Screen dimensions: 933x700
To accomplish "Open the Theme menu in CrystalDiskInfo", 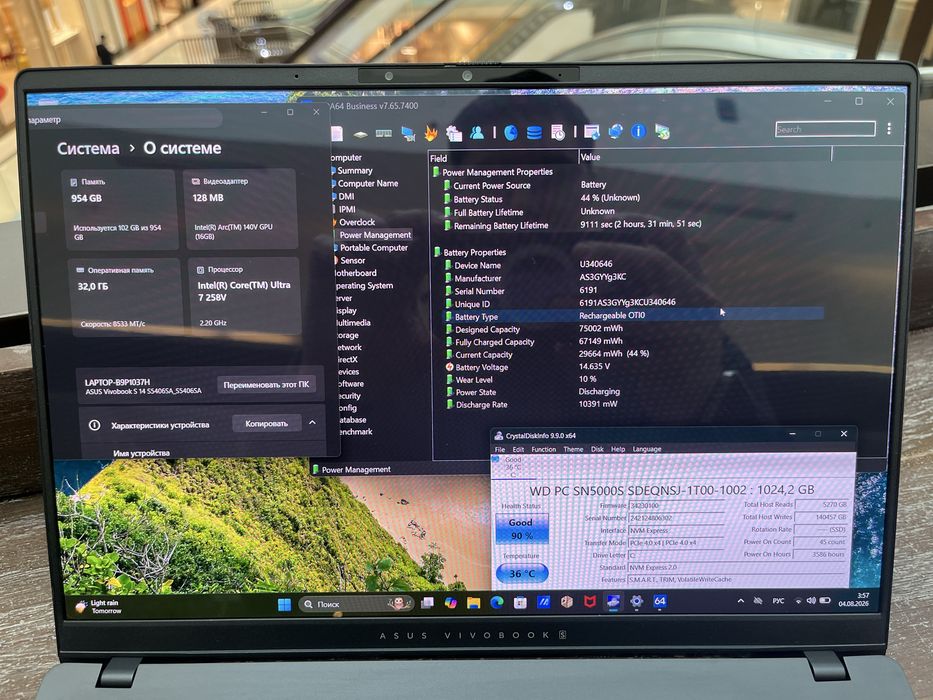I will coord(573,449).
